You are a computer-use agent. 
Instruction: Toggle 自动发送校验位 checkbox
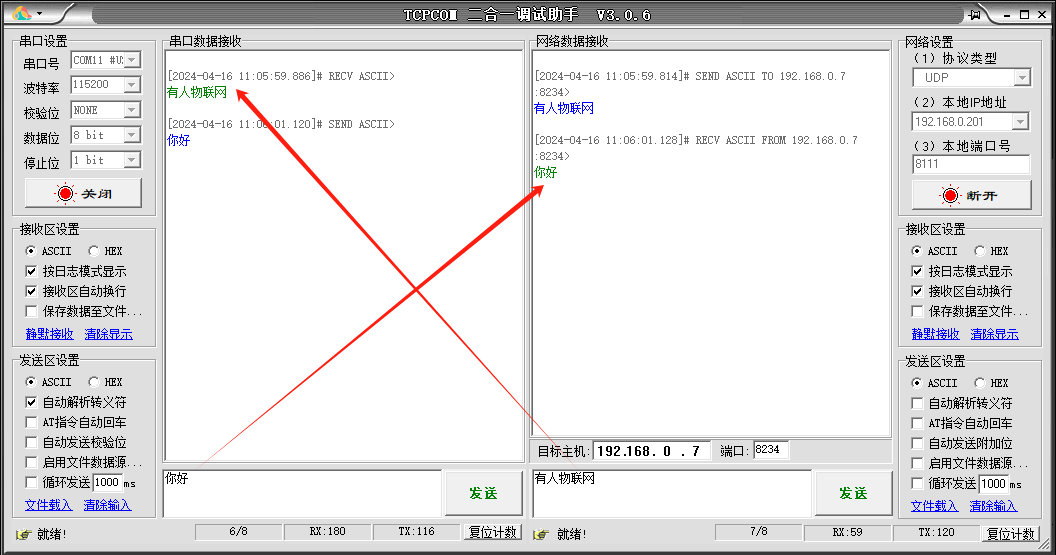pos(31,443)
